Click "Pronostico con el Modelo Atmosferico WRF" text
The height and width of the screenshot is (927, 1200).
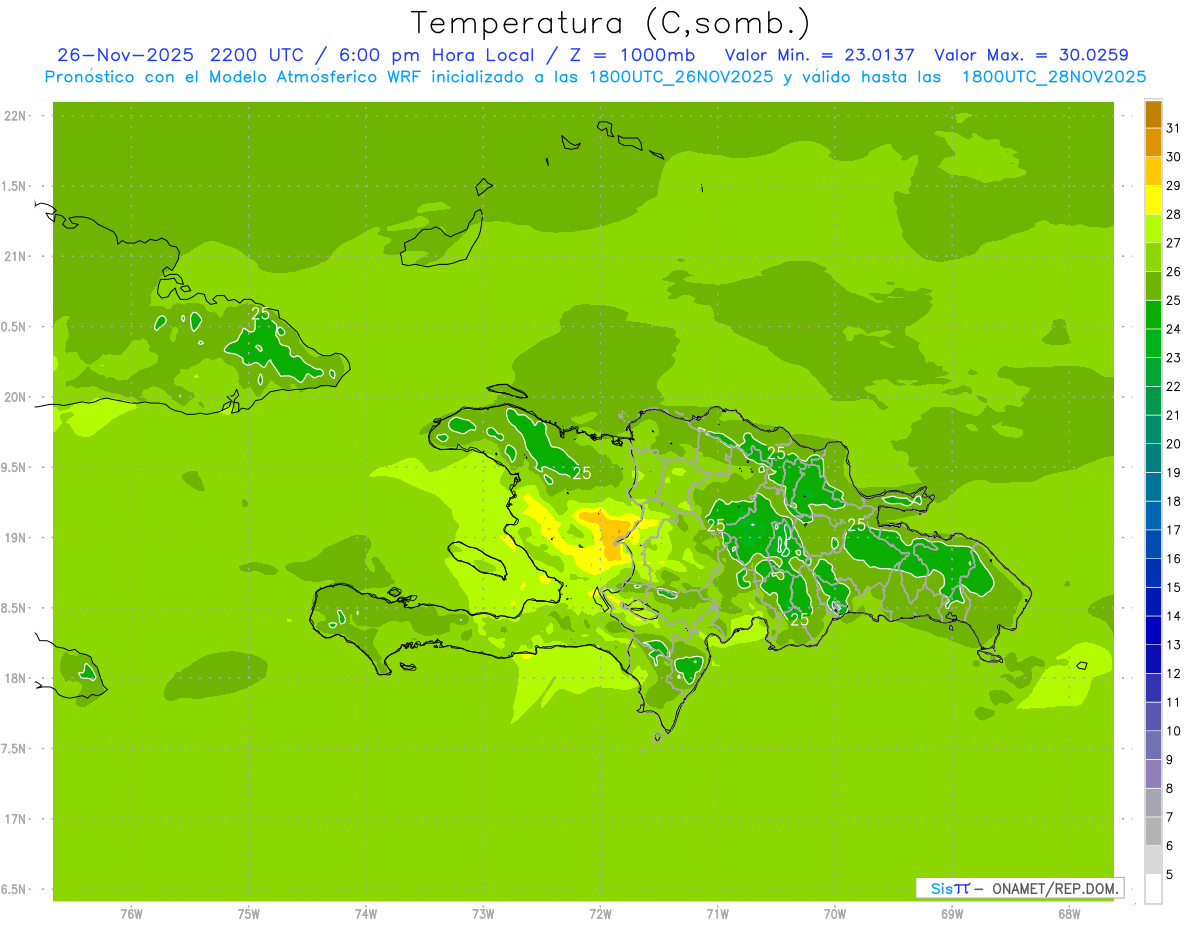click(x=234, y=77)
